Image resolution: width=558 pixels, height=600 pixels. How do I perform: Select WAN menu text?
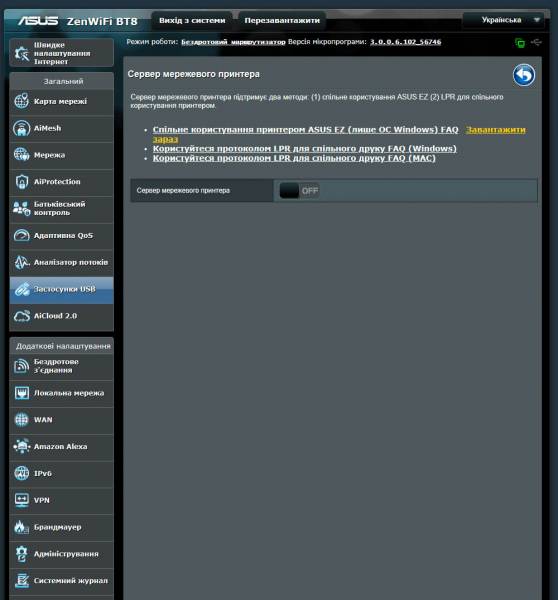tap(43, 420)
